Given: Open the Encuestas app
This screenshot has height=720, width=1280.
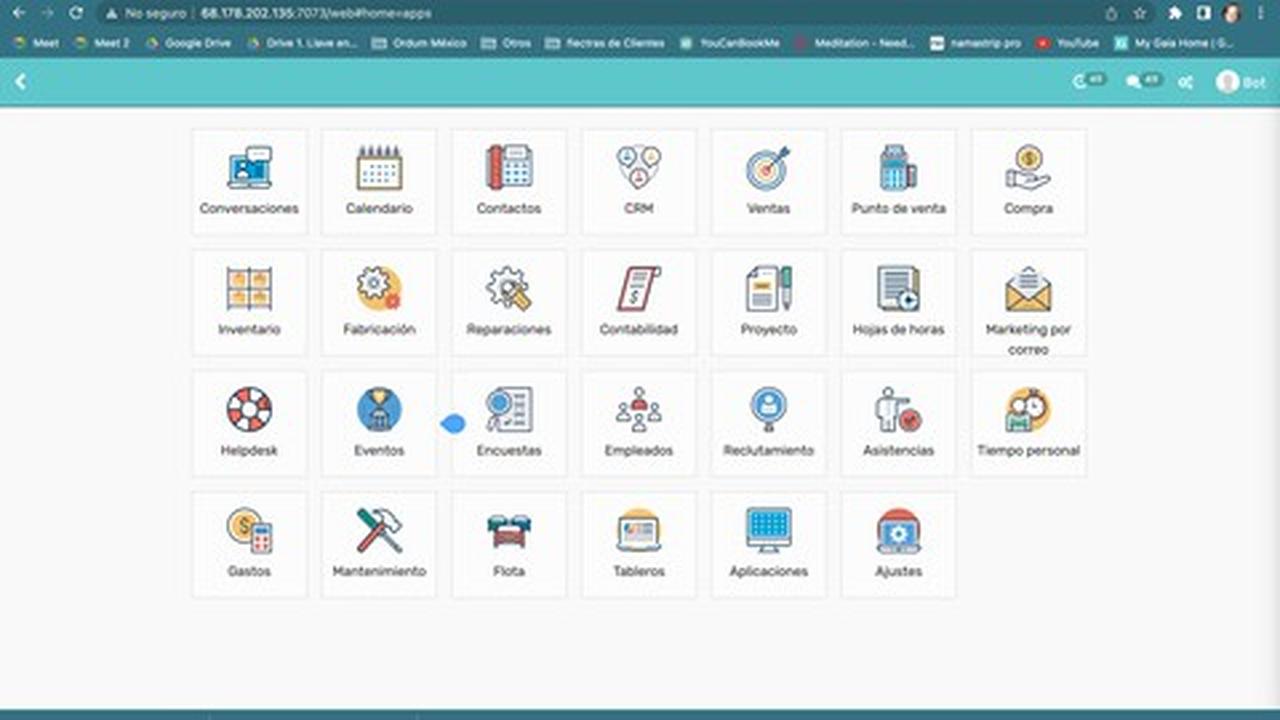Looking at the screenshot, I should tap(509, 423).
